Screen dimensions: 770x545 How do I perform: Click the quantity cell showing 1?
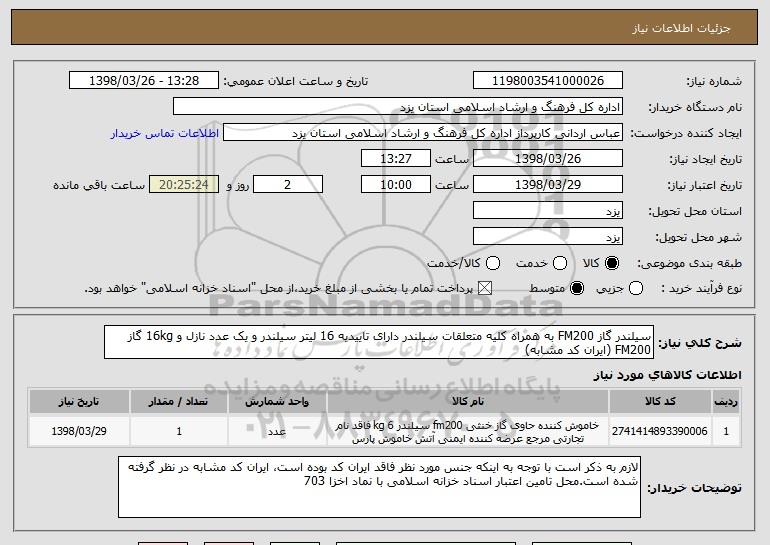tap(179, 431)
